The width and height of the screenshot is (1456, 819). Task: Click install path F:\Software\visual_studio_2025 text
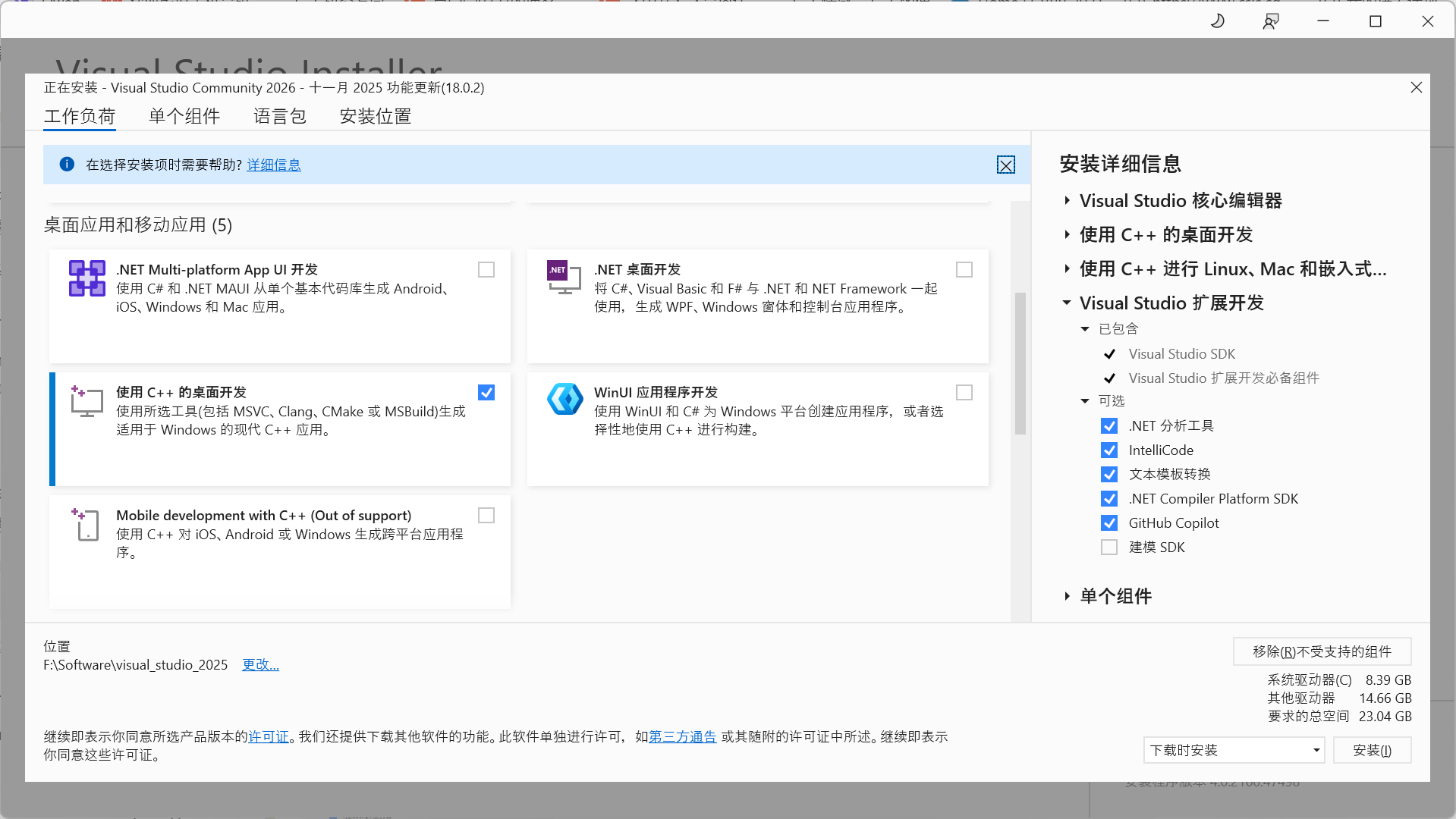coord(136,665)
